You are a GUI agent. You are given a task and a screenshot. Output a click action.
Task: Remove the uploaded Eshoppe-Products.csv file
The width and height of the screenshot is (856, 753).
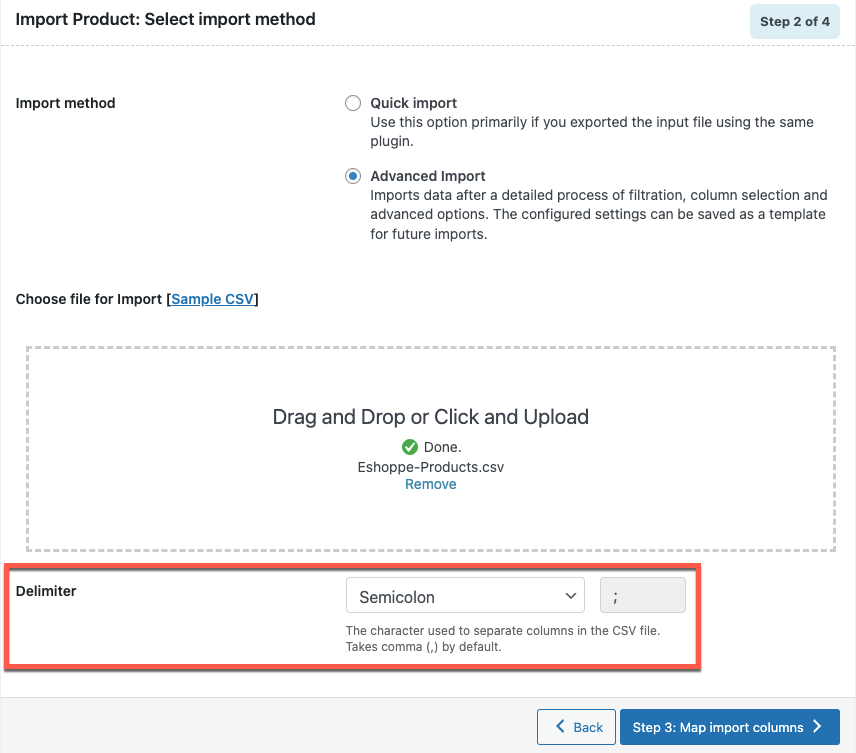[x=430, y=484]
